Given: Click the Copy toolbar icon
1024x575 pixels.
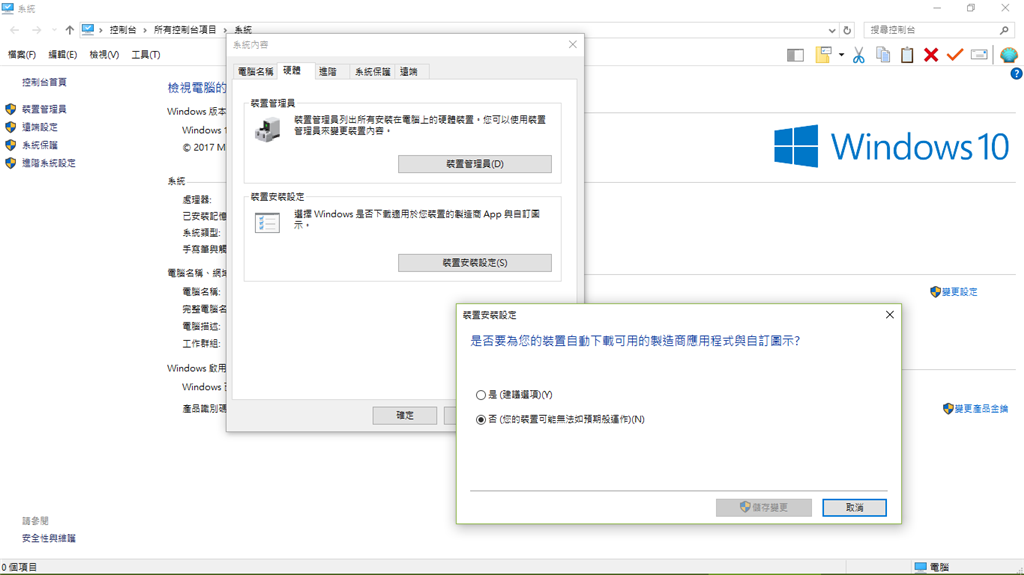Looking at the screenshot, I should (x=883, y=55).
